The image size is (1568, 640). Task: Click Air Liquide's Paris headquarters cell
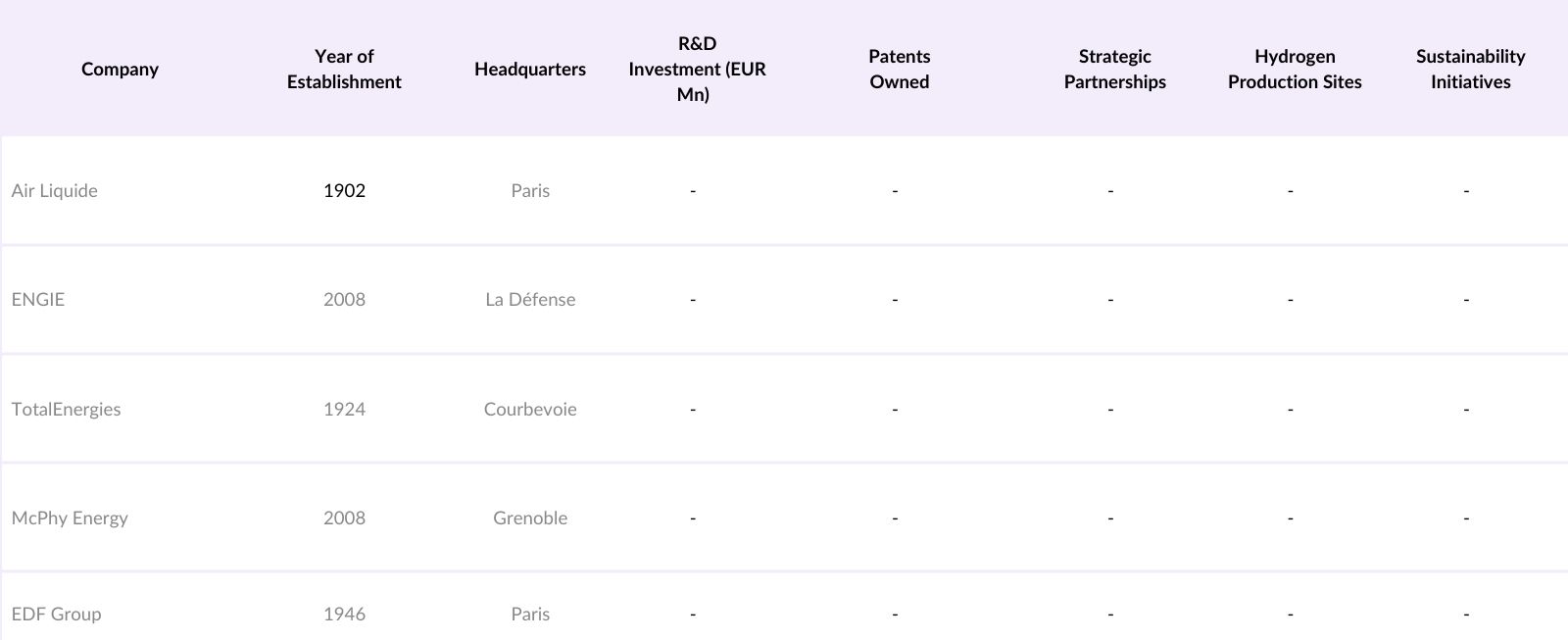(530, 190)
